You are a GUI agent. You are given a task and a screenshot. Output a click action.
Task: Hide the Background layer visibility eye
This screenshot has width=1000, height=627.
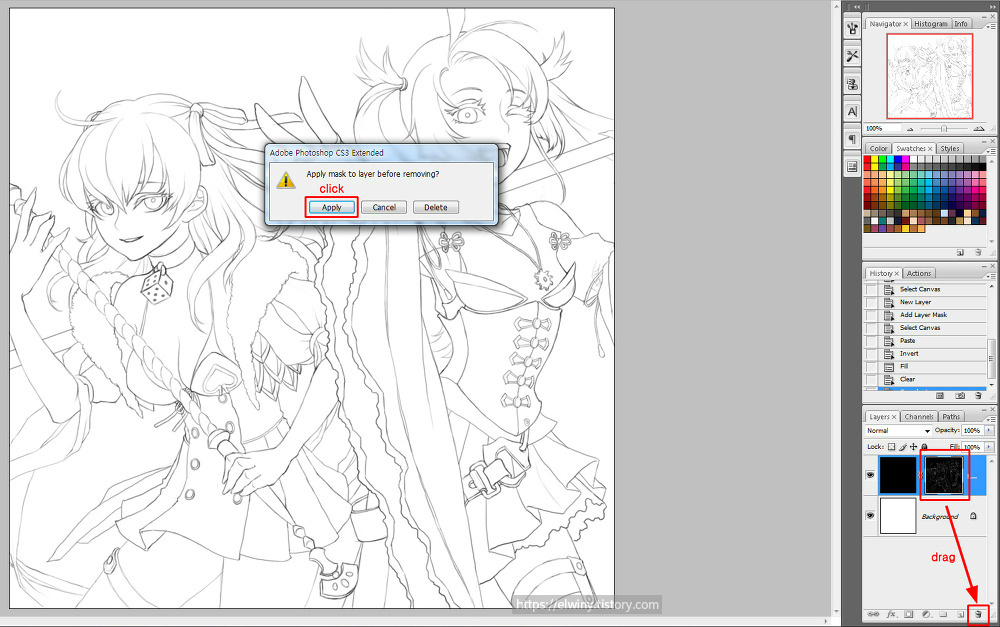[870, 515]
